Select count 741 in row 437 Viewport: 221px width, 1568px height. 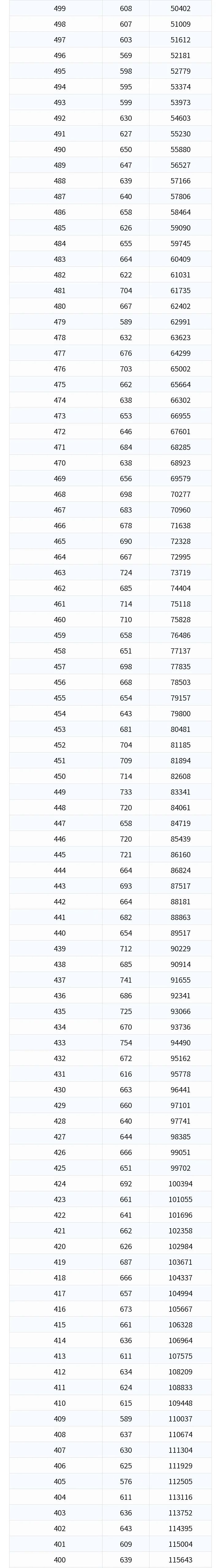coord(126,980)
